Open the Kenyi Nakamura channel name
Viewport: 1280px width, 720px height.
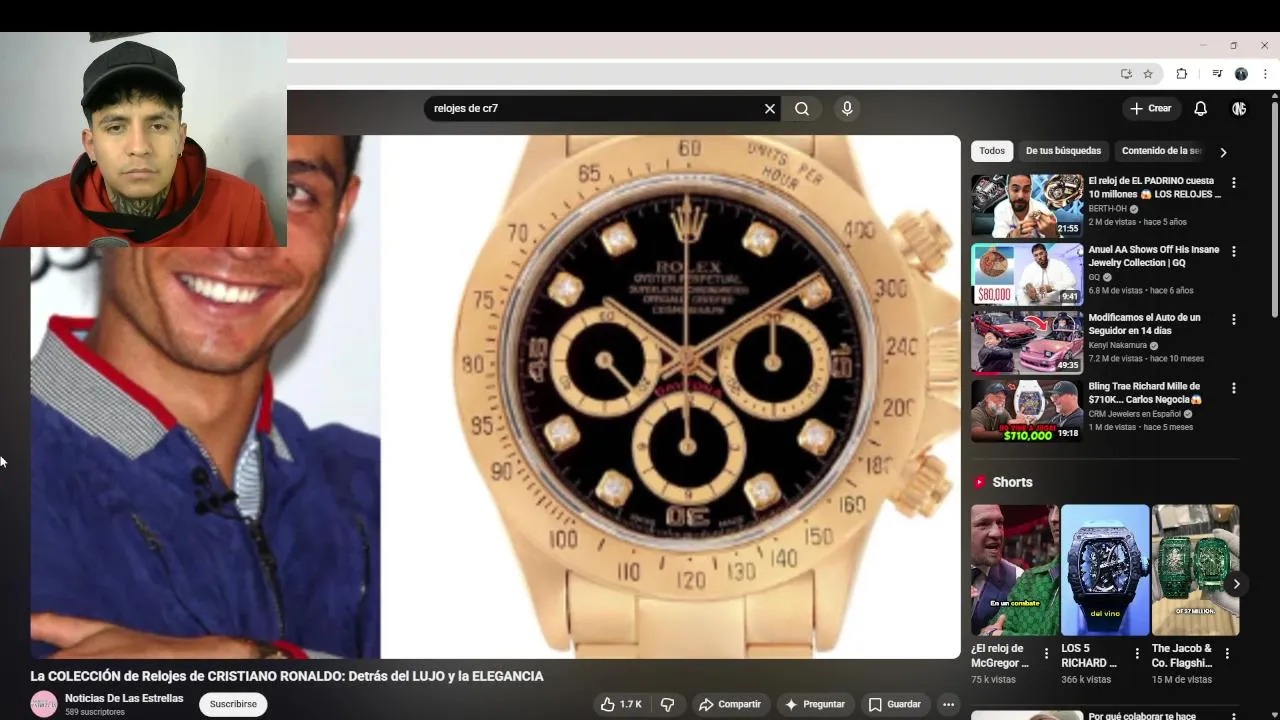(x=1118, y=345)
